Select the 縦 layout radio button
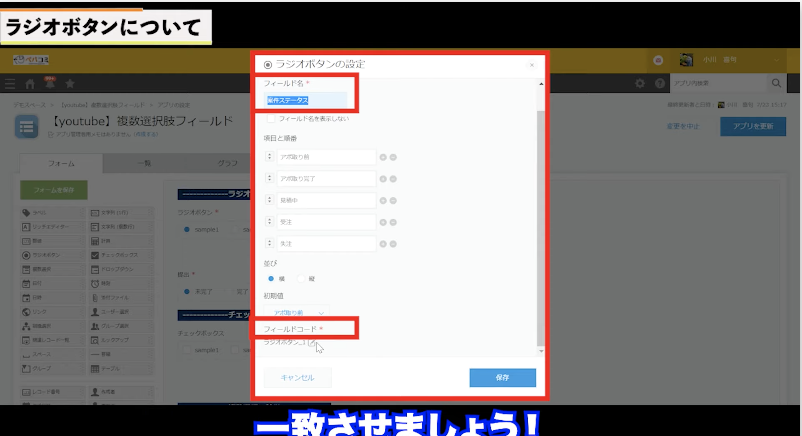Viewport: 802px width, 436px height. (301, 278)
